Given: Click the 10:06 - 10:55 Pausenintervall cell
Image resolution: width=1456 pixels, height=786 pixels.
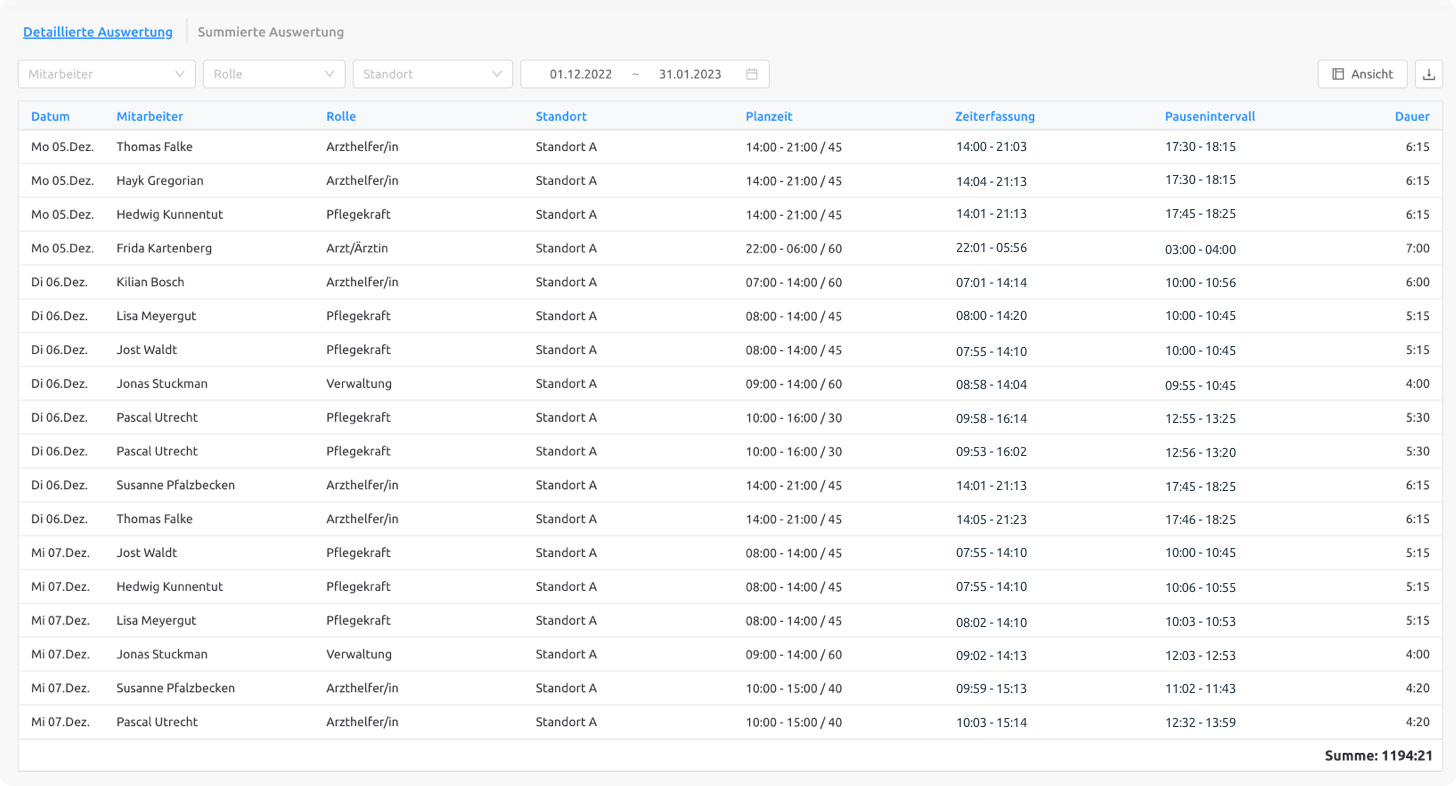Looking at the screenshot, I should point(1200,587).
